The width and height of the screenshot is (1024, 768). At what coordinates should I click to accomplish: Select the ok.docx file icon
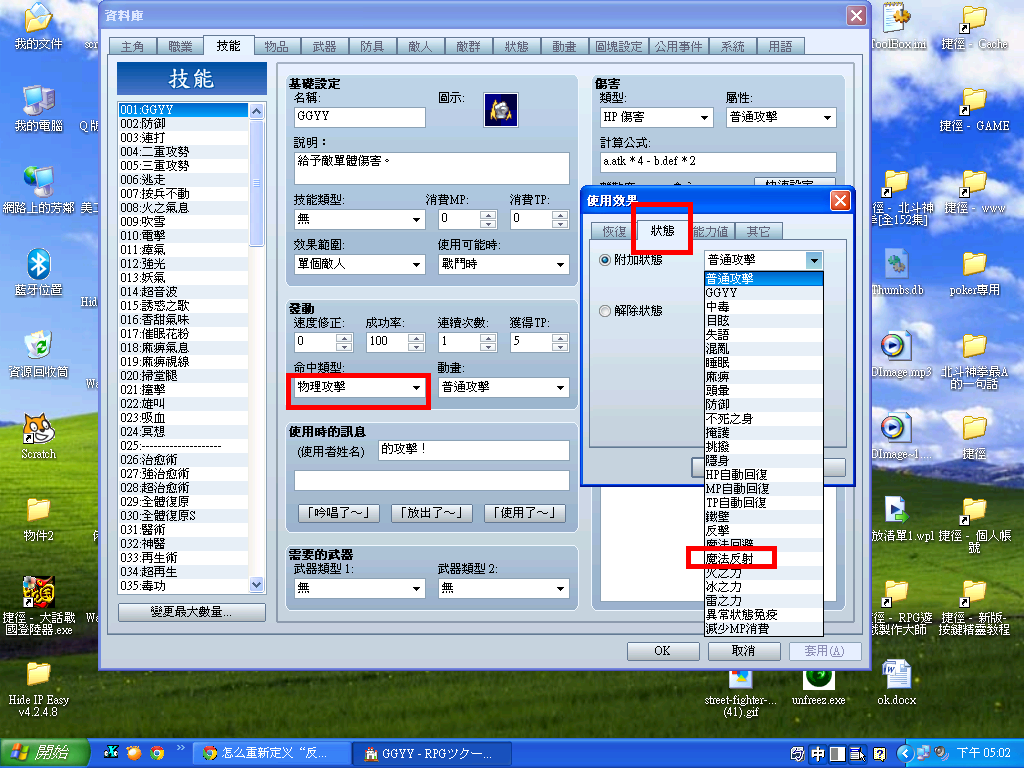pyautogui.click(x=896, y=683)
